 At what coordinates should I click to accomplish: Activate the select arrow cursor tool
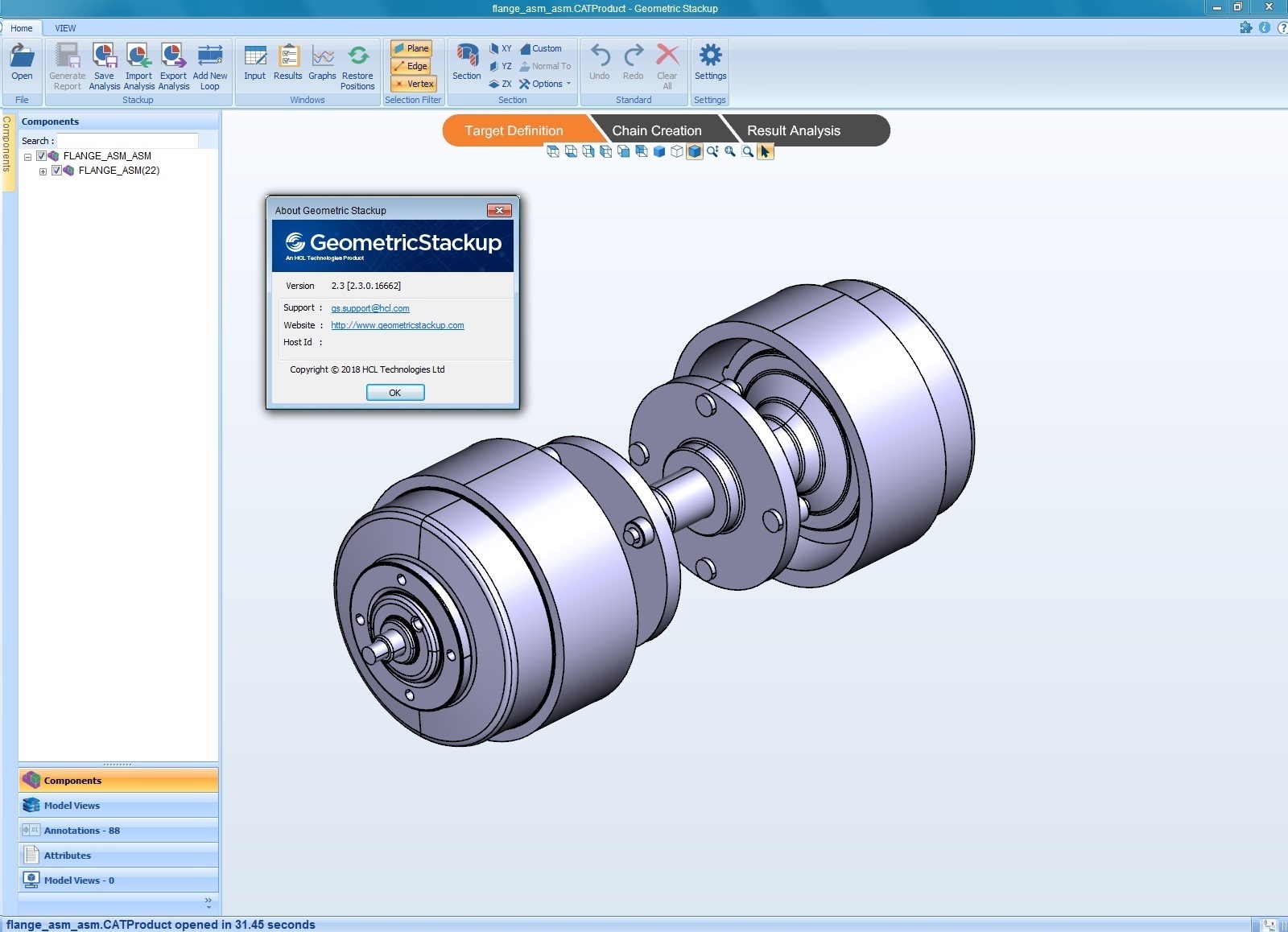tap(766, 151)
